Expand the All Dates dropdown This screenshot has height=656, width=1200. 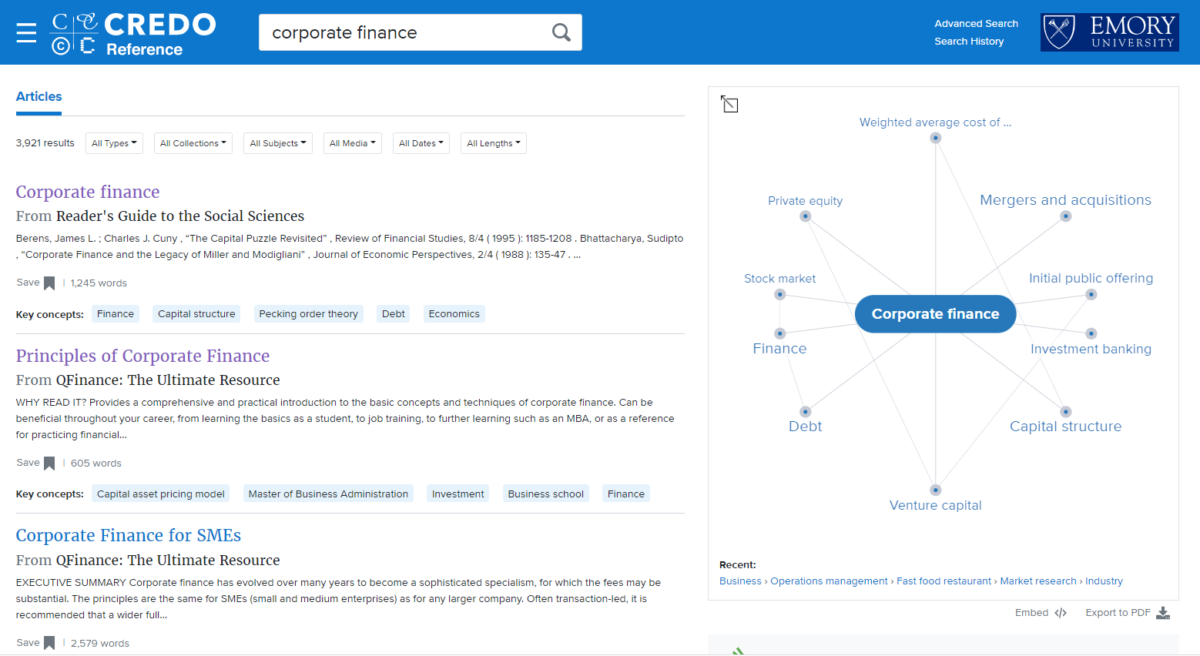click(x=421, y=143)
